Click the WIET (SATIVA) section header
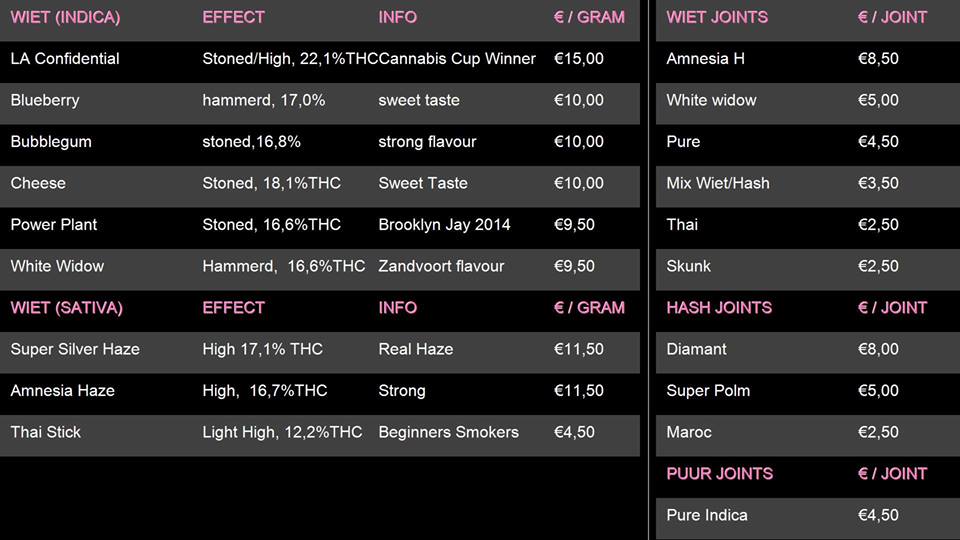The width and height of the screenshot is (960, 540). (67, 308)
